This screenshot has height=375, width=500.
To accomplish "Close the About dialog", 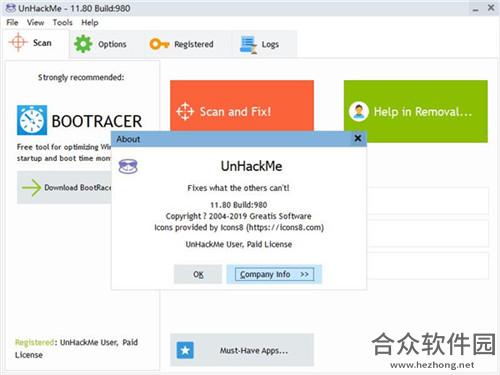I will pos(358,138).
